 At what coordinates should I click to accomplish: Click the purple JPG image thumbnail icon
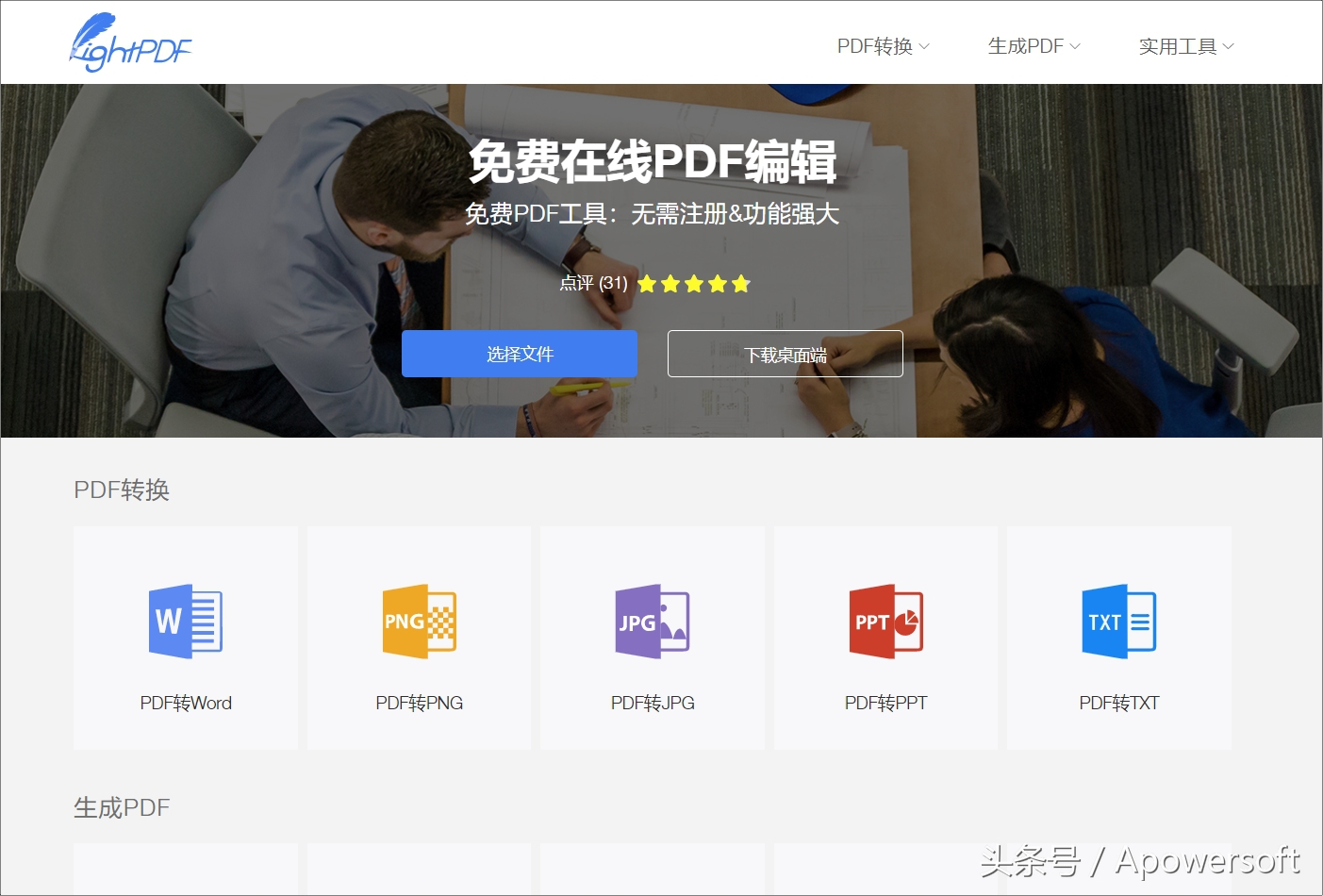652,622
